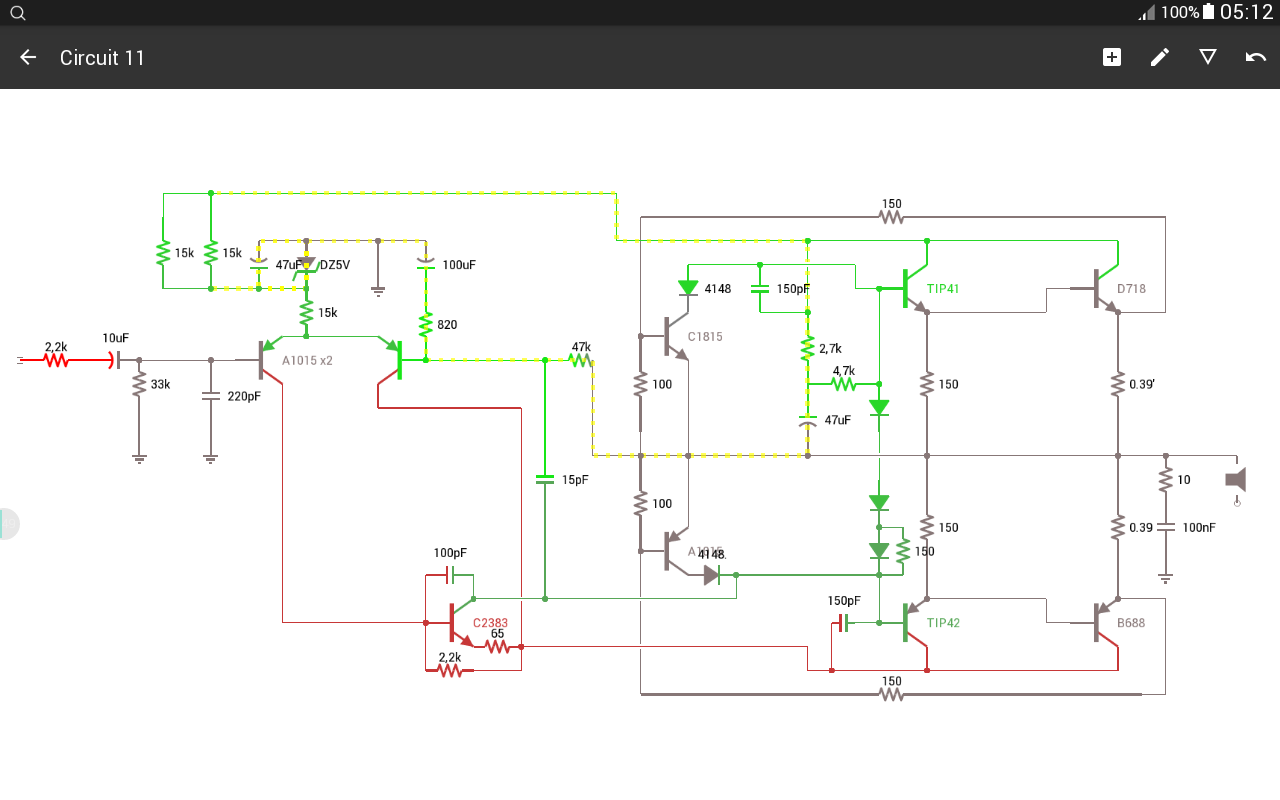The width and height of the screenshot is (1280, 800).
Task: Select the pencil edit icon
Action: (x=1160, y=57)
